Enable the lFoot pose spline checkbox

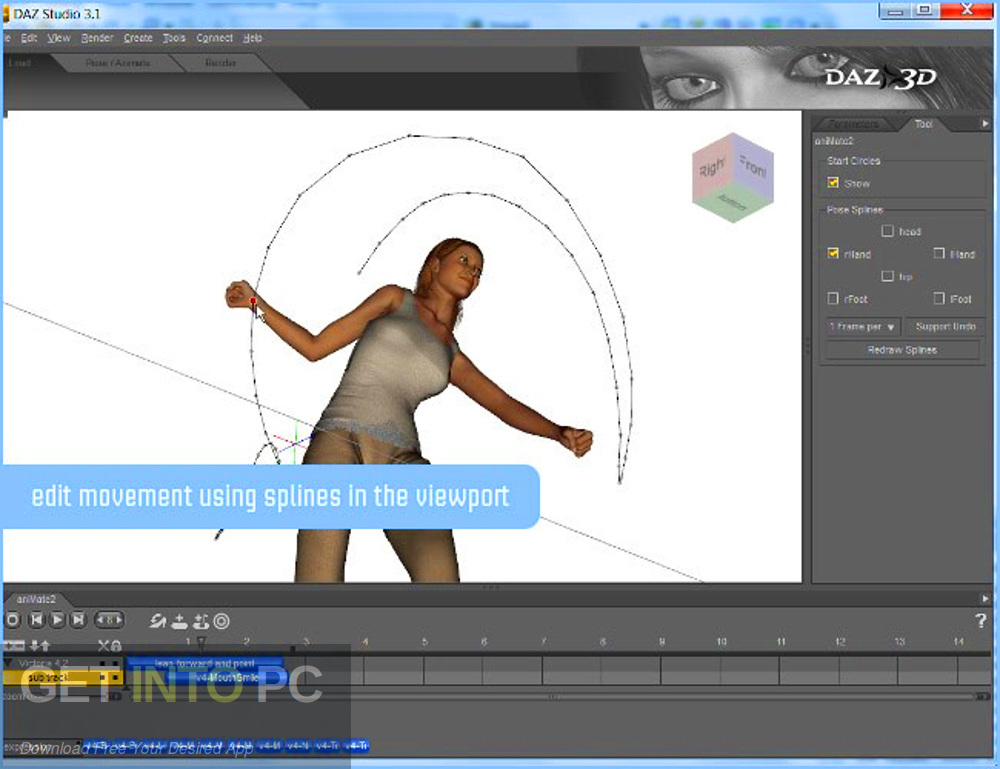pyautogui.click(x=939, y=298)
